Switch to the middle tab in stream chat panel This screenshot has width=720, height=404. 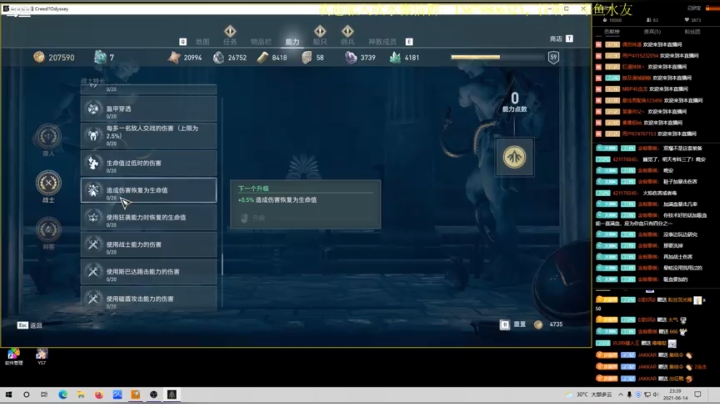point(652,32)
